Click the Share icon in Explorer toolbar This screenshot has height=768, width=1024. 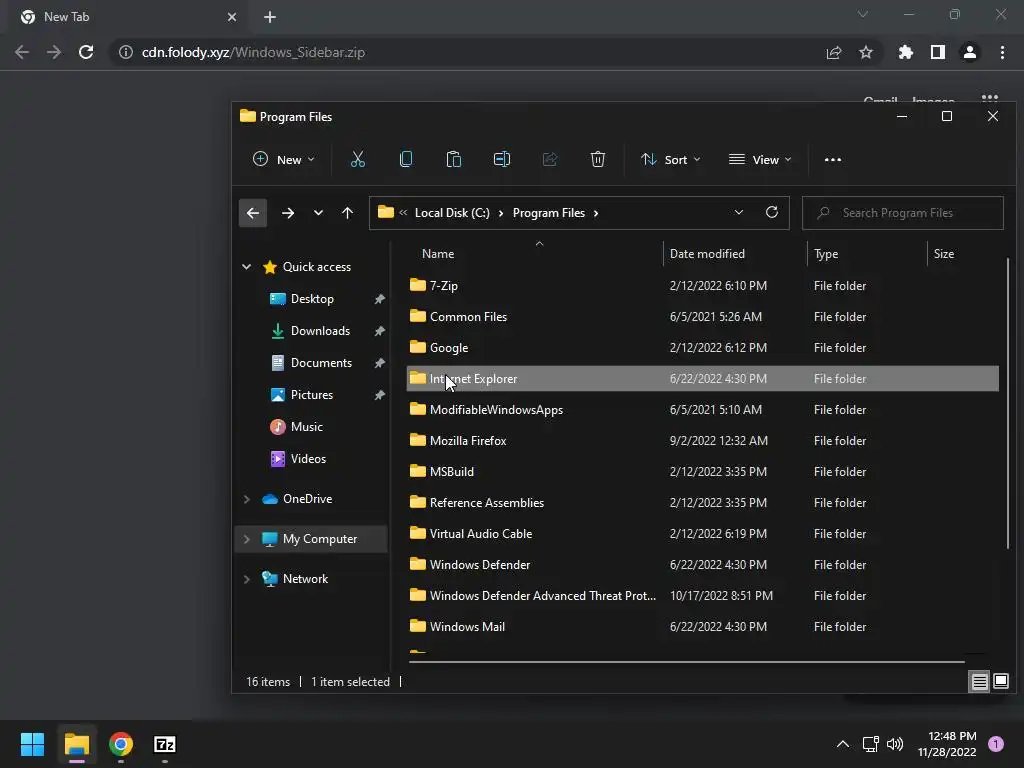[x=550, y=159]
